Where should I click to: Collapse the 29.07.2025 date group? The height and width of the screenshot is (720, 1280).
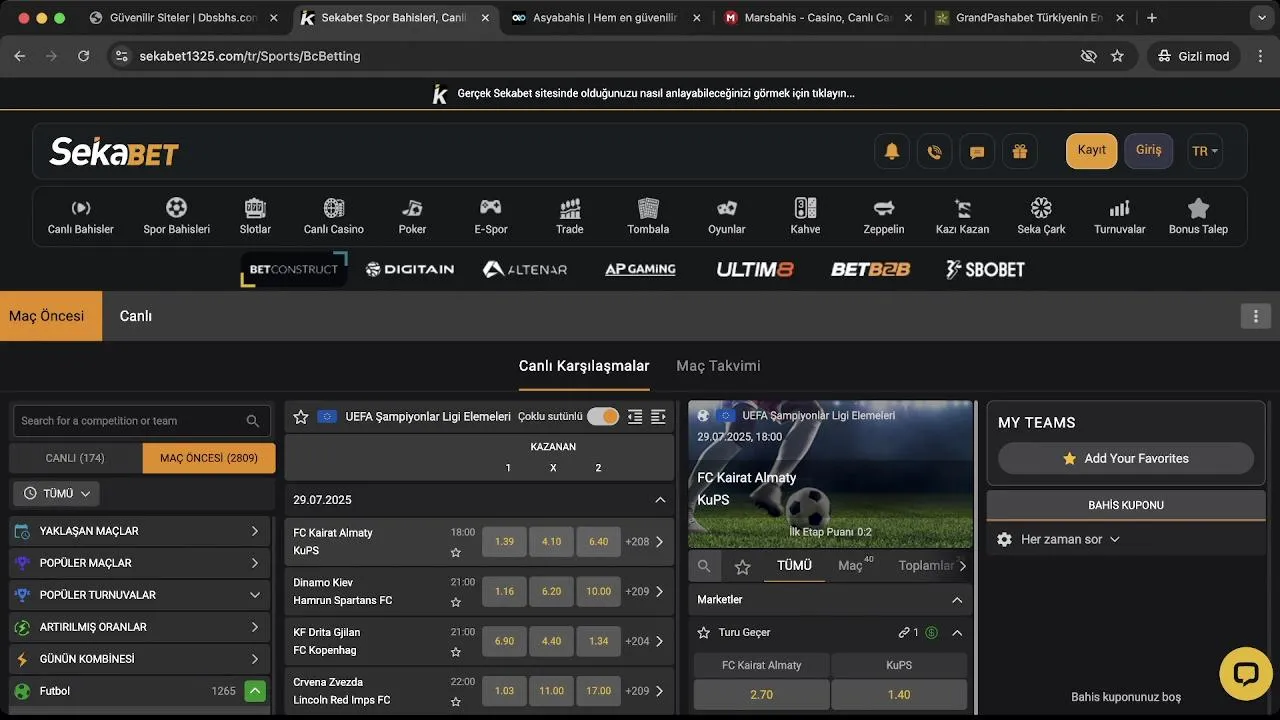pyautogui.click(x=660, y=500)
